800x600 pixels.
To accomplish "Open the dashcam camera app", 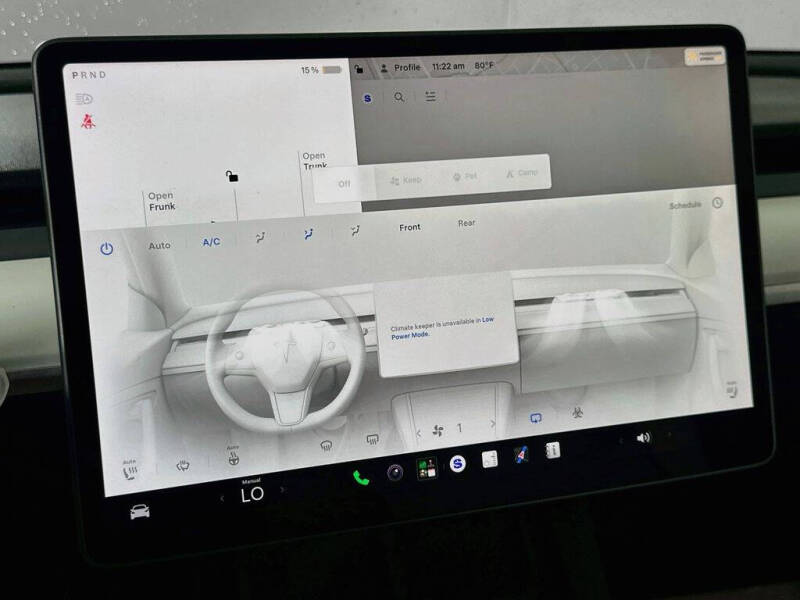I will 395,473.
